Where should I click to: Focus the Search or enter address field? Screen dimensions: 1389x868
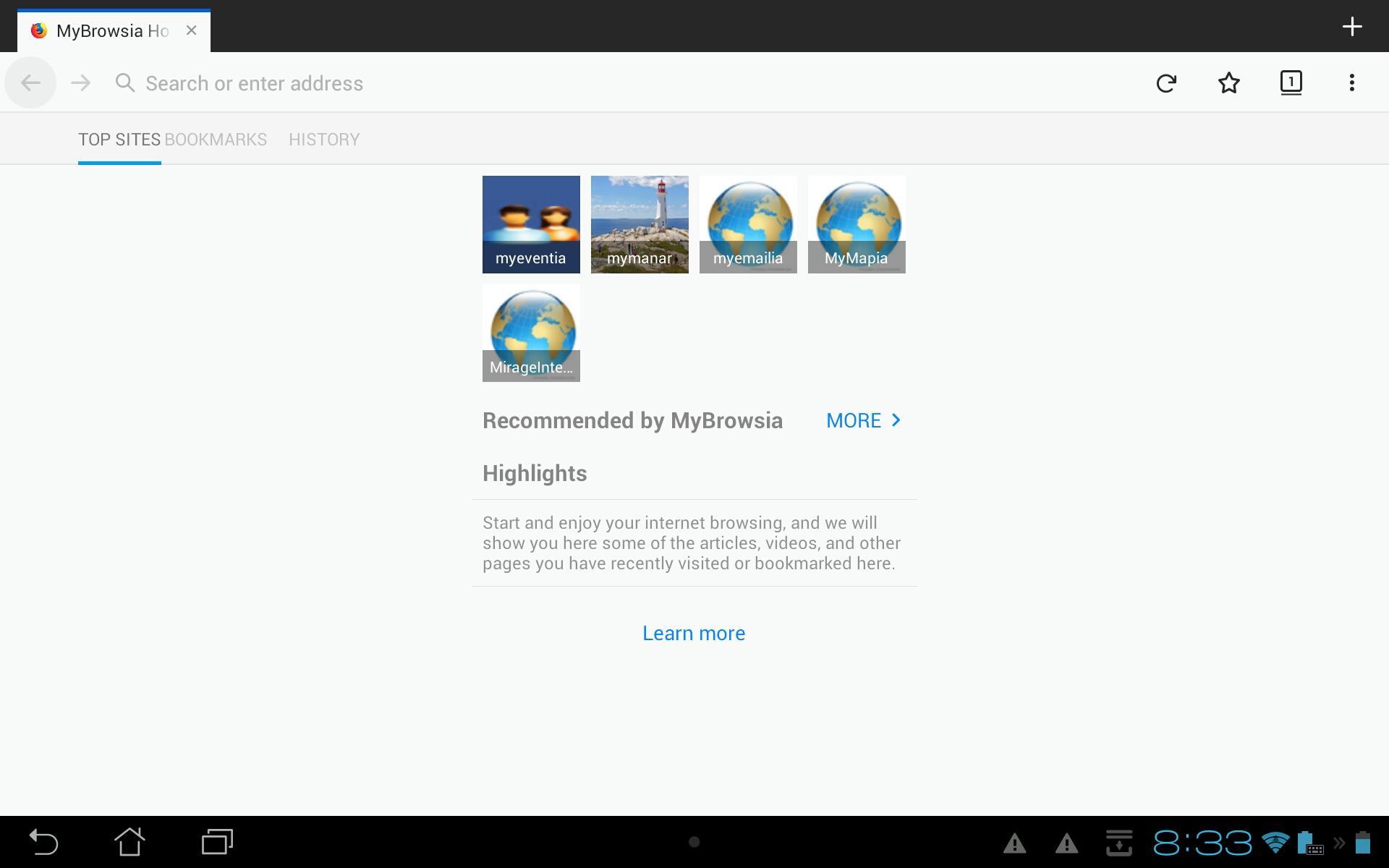(x=622, y=83)
